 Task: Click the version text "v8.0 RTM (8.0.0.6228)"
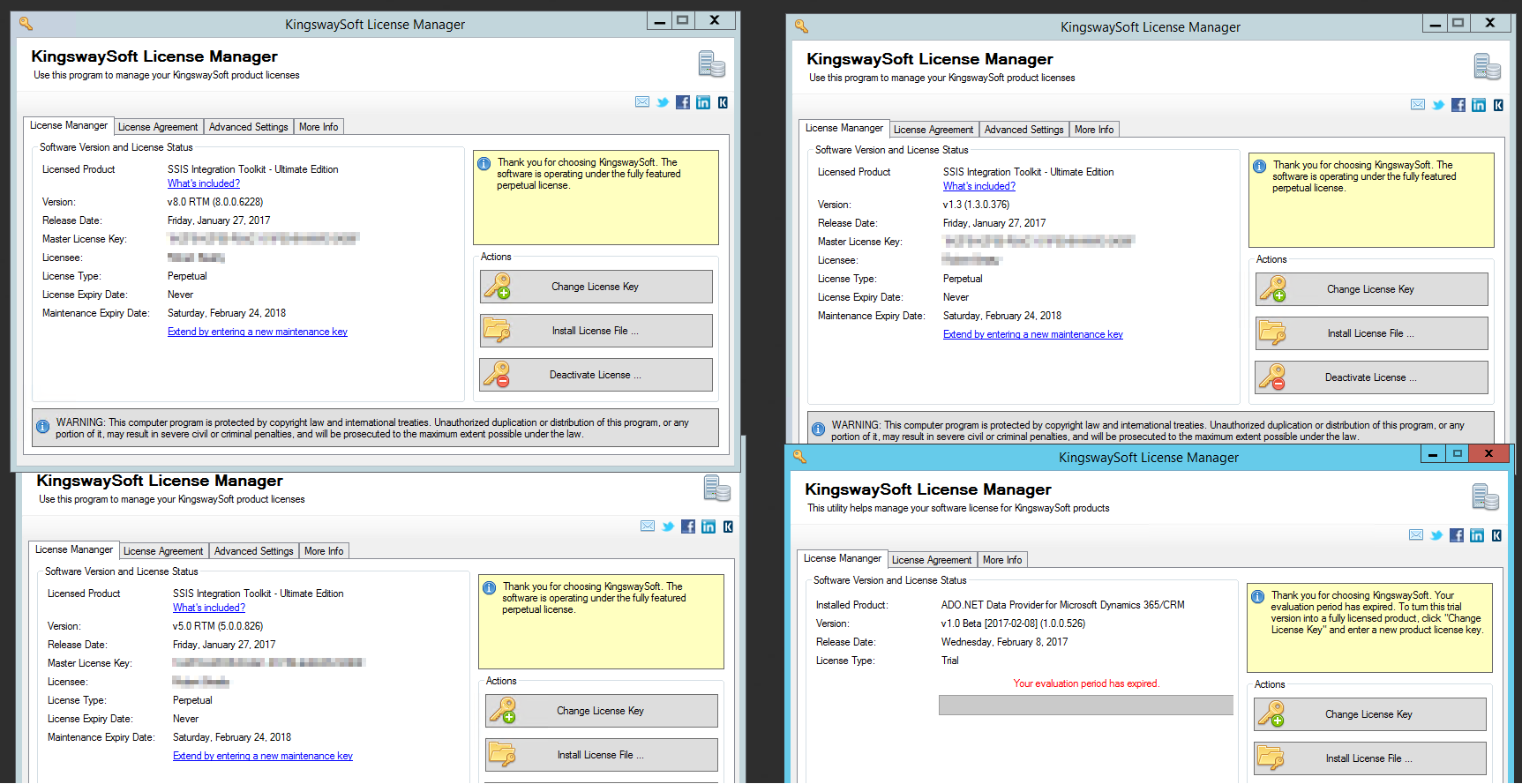[215, 202]
